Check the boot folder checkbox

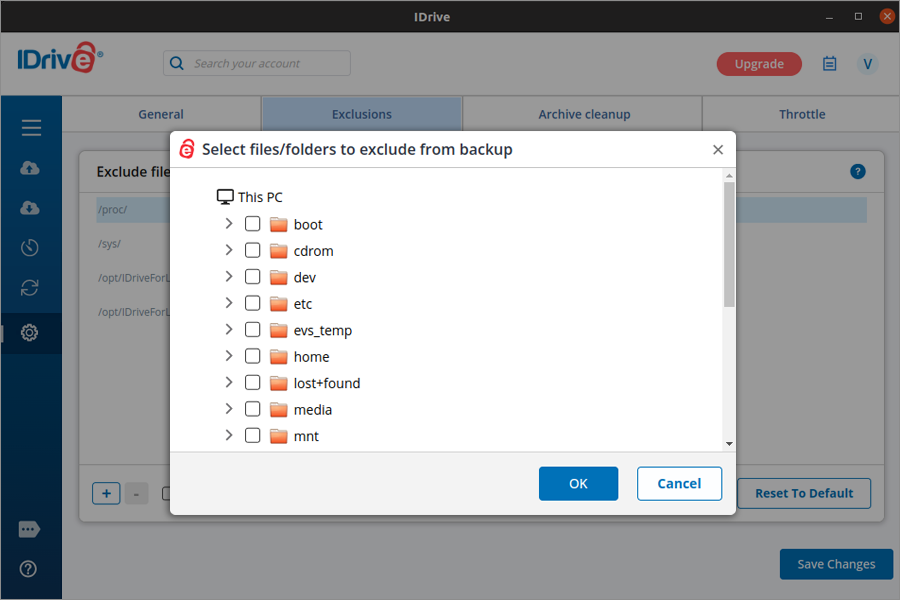tap(252, 224)
